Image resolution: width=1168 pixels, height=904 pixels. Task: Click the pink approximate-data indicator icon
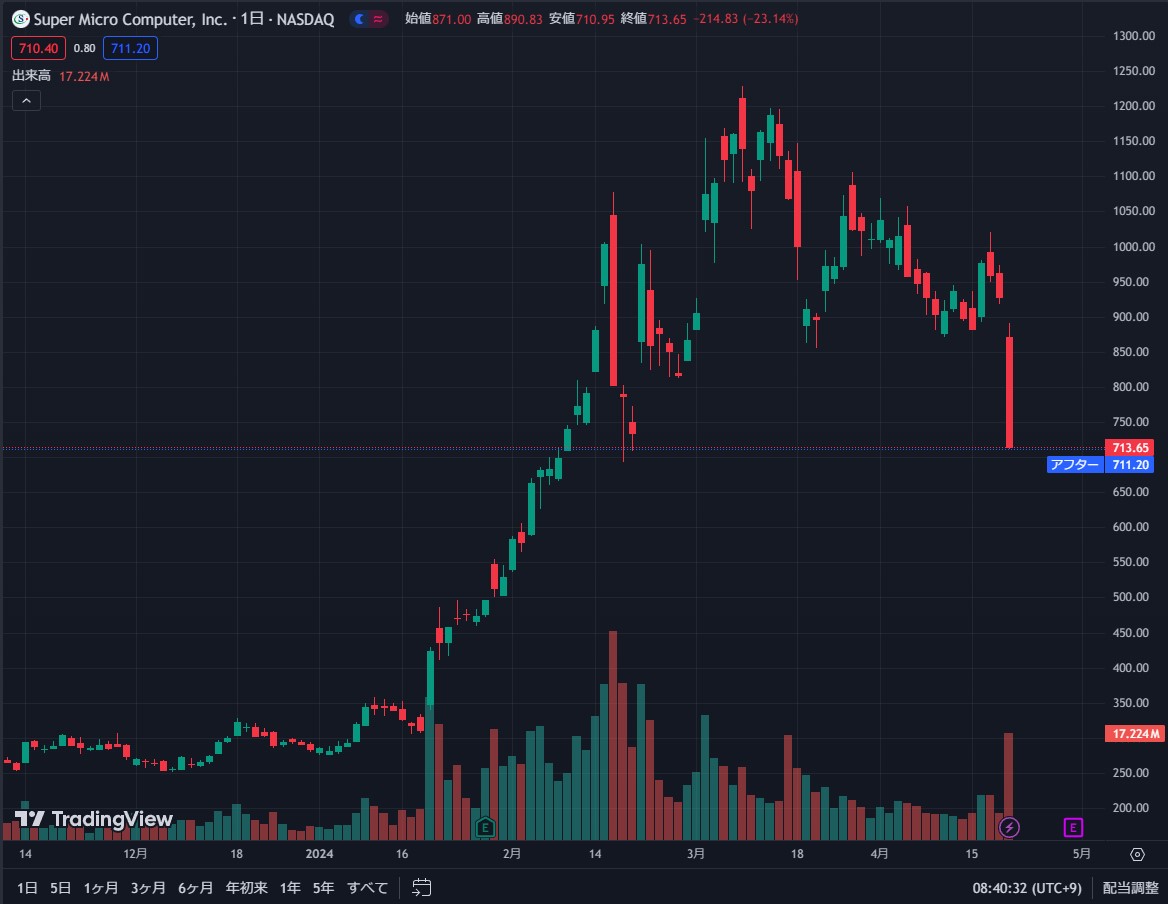(x=378, y=19)
